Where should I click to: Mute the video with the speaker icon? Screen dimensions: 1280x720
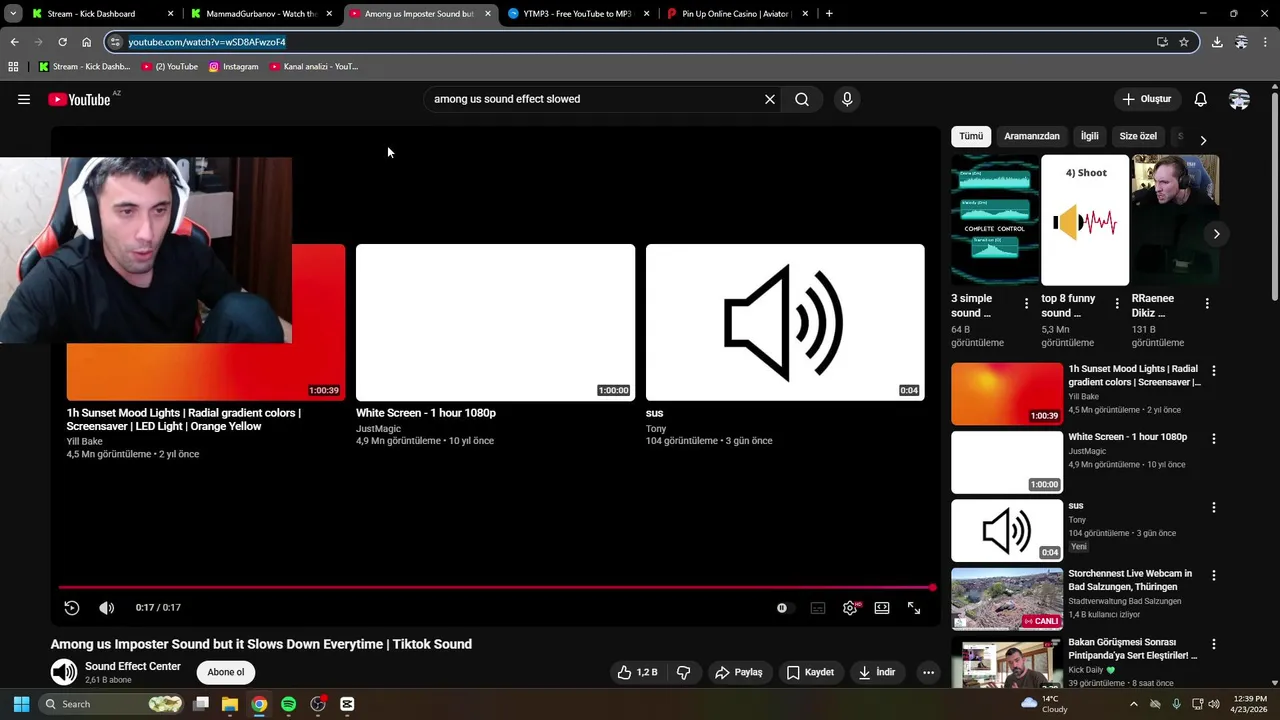tap(107, 608)
